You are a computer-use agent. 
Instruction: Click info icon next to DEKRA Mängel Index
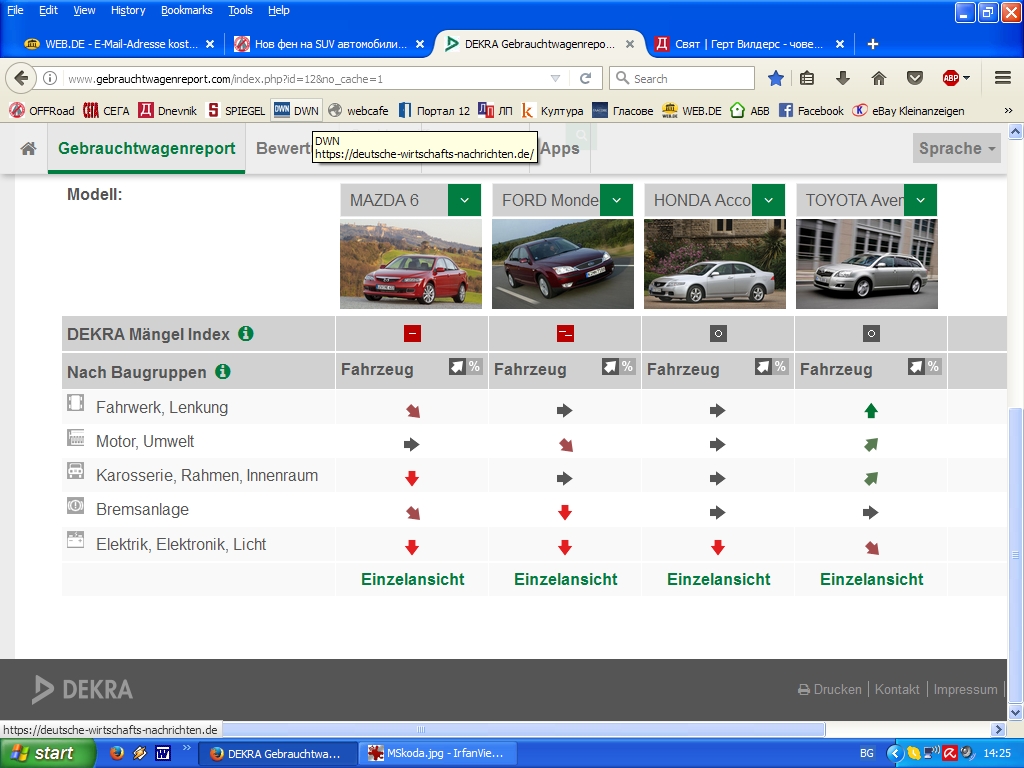click(246, 334)
